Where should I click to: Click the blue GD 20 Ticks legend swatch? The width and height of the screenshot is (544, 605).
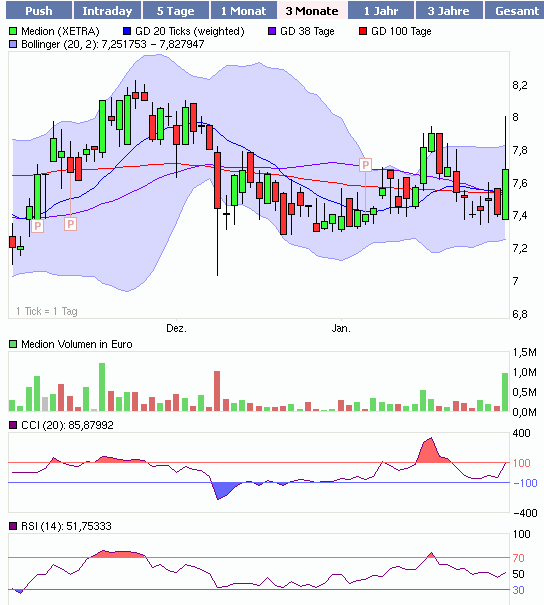(x=127, y=31)
